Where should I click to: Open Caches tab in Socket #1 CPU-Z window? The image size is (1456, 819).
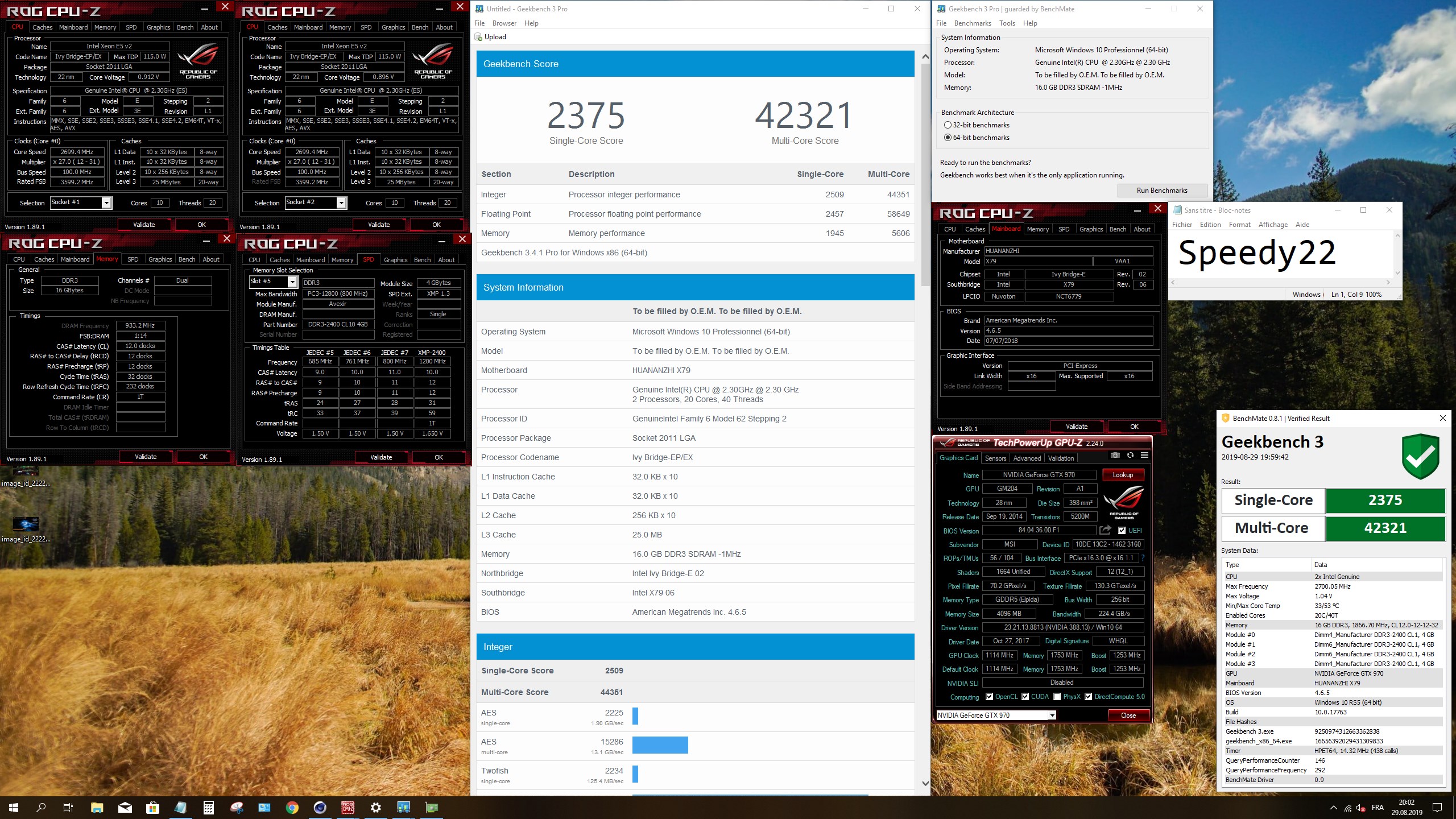point(42,27)
